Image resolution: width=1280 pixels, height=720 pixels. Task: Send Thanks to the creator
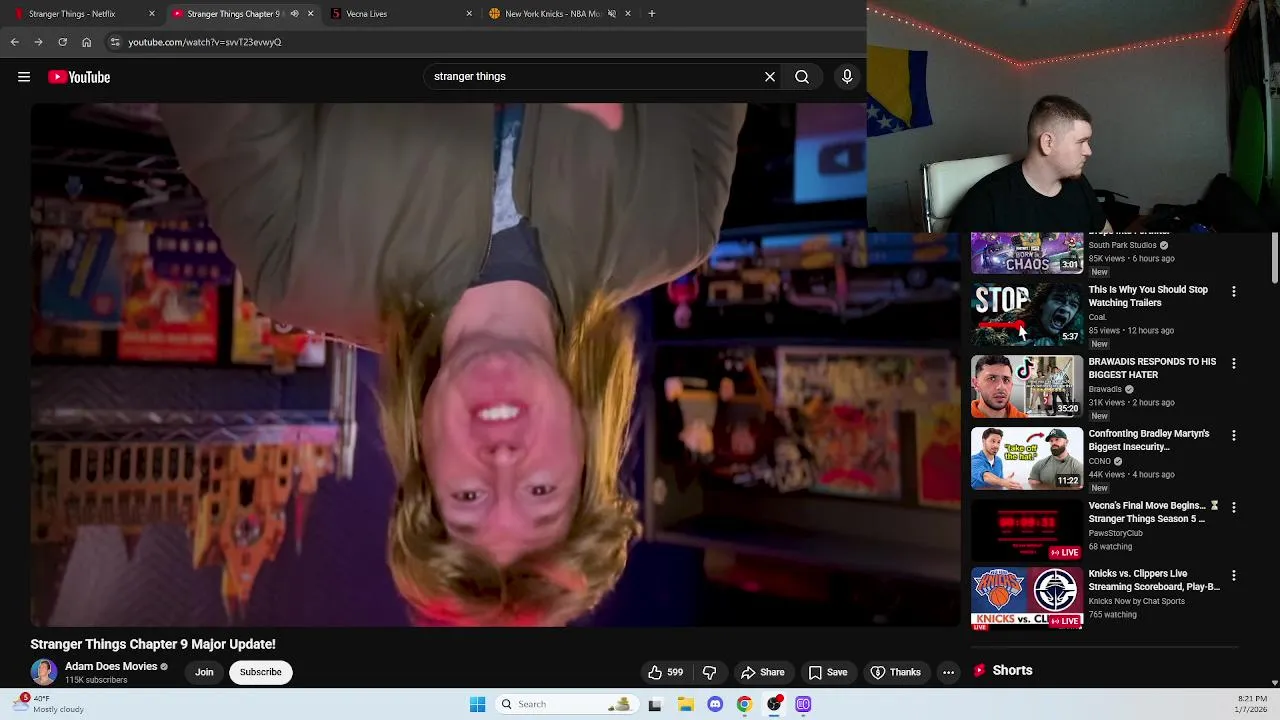click(x=895, y=672)
